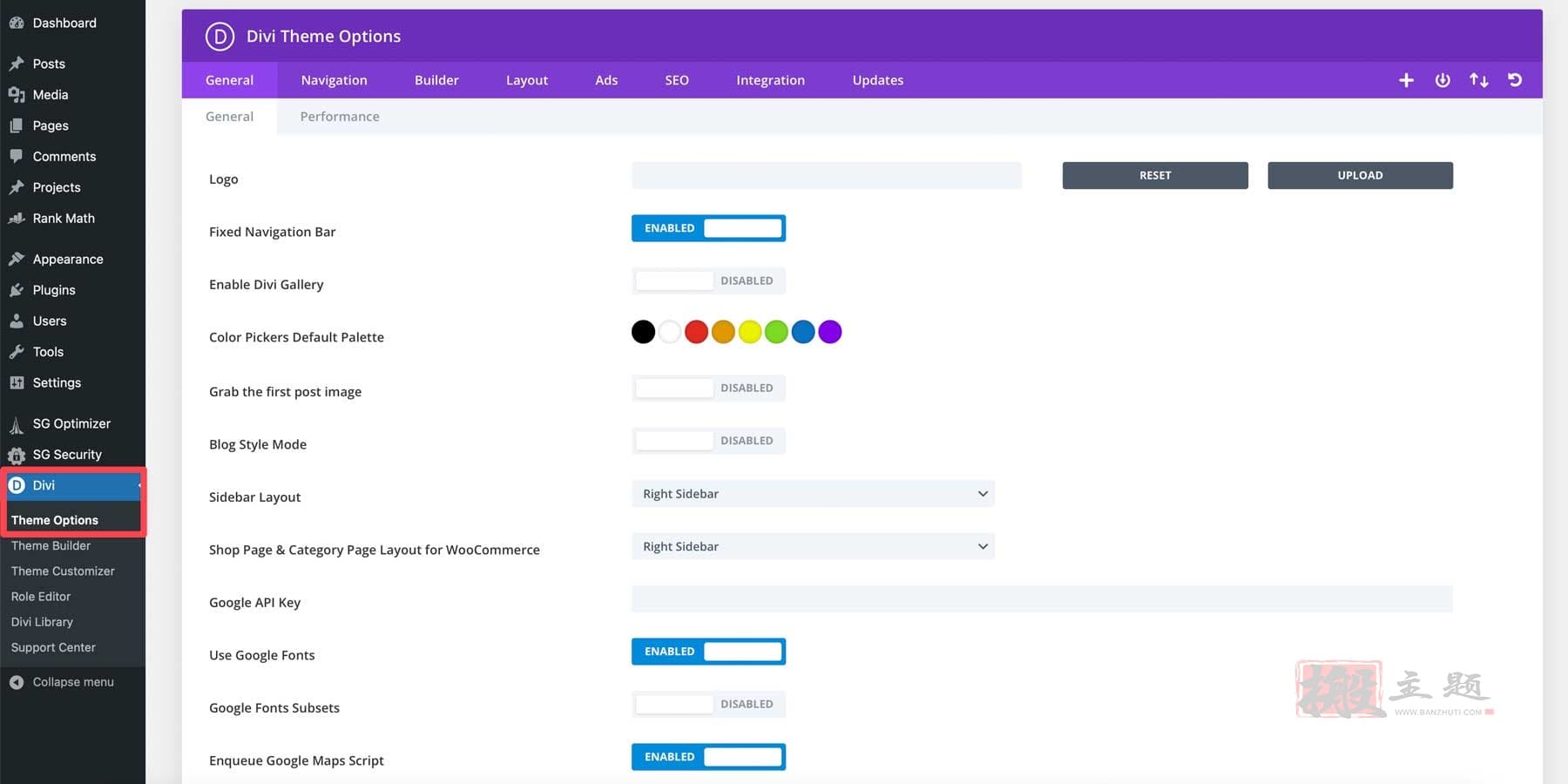Click the RESET logo button
1568x784 pixels.
click(1155, 175)
